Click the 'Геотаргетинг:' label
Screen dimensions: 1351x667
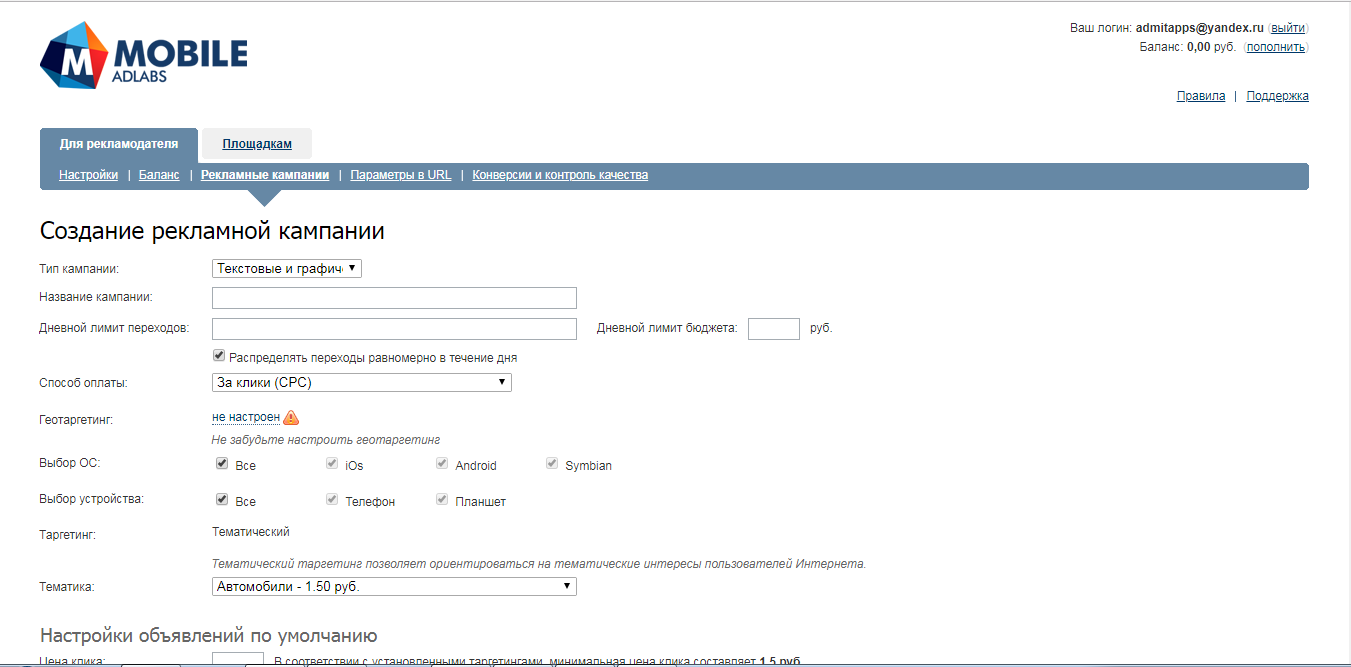[x=76, y=420]
